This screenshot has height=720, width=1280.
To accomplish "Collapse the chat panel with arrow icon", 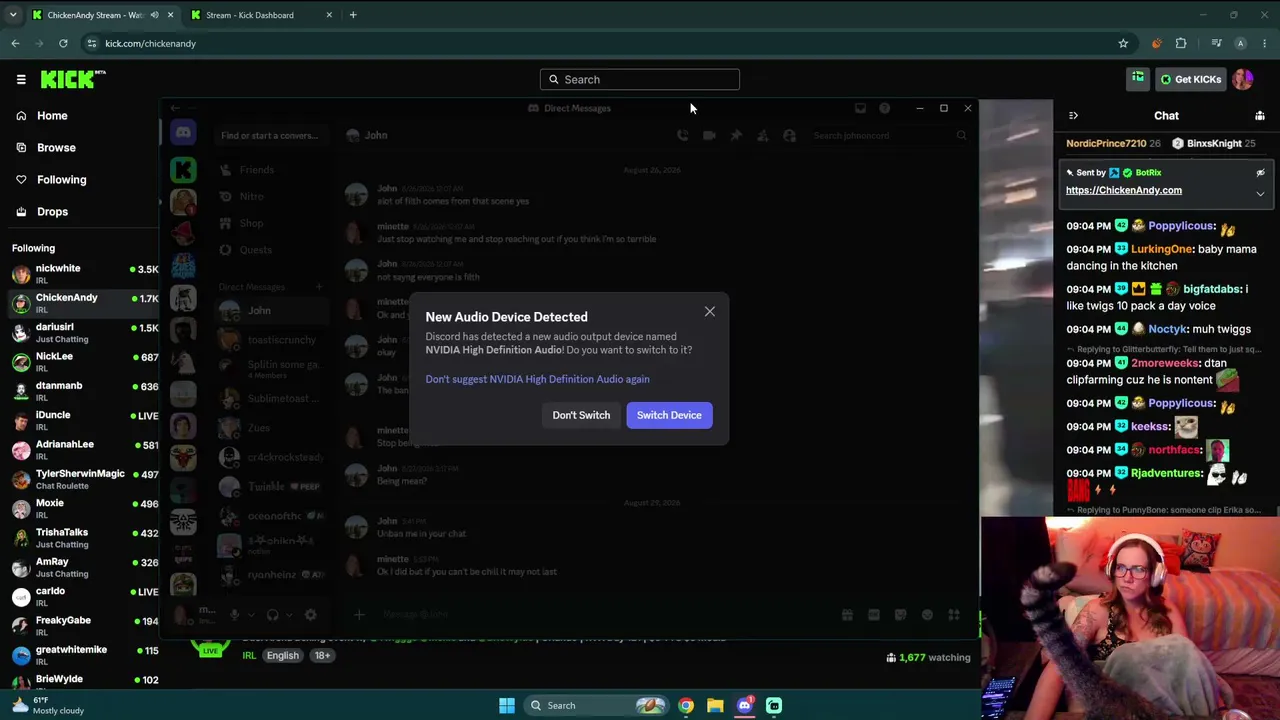I will coord(1073,116).
